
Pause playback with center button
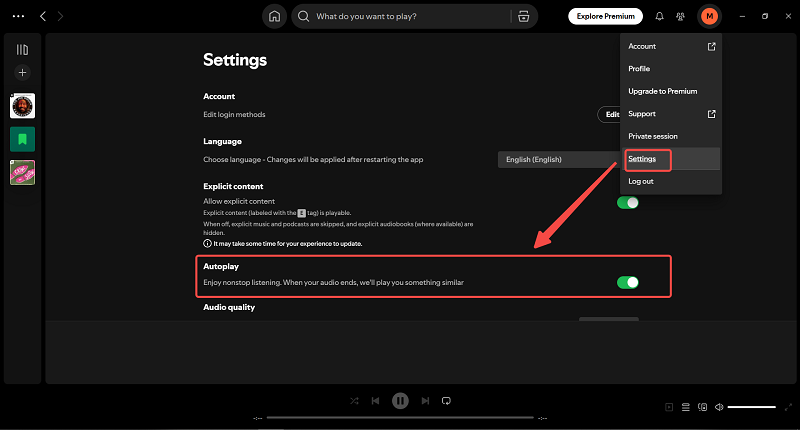(401, 401)
